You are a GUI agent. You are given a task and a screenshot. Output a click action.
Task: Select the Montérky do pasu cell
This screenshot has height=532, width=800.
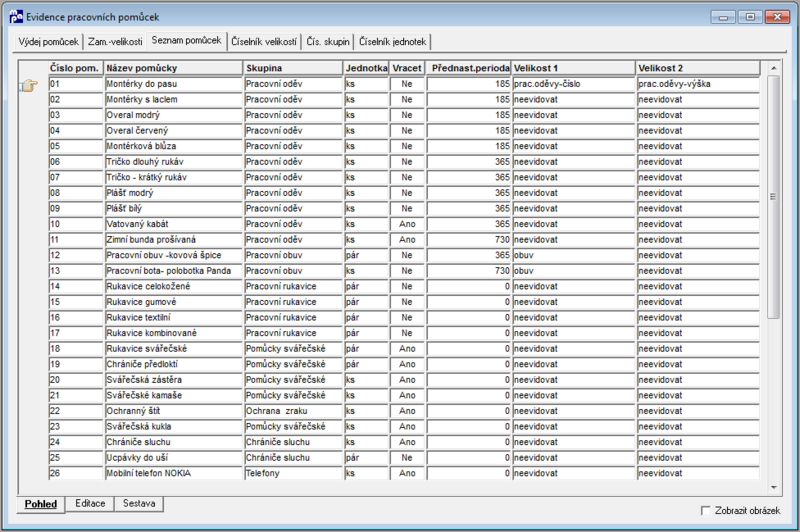point(173,84)
